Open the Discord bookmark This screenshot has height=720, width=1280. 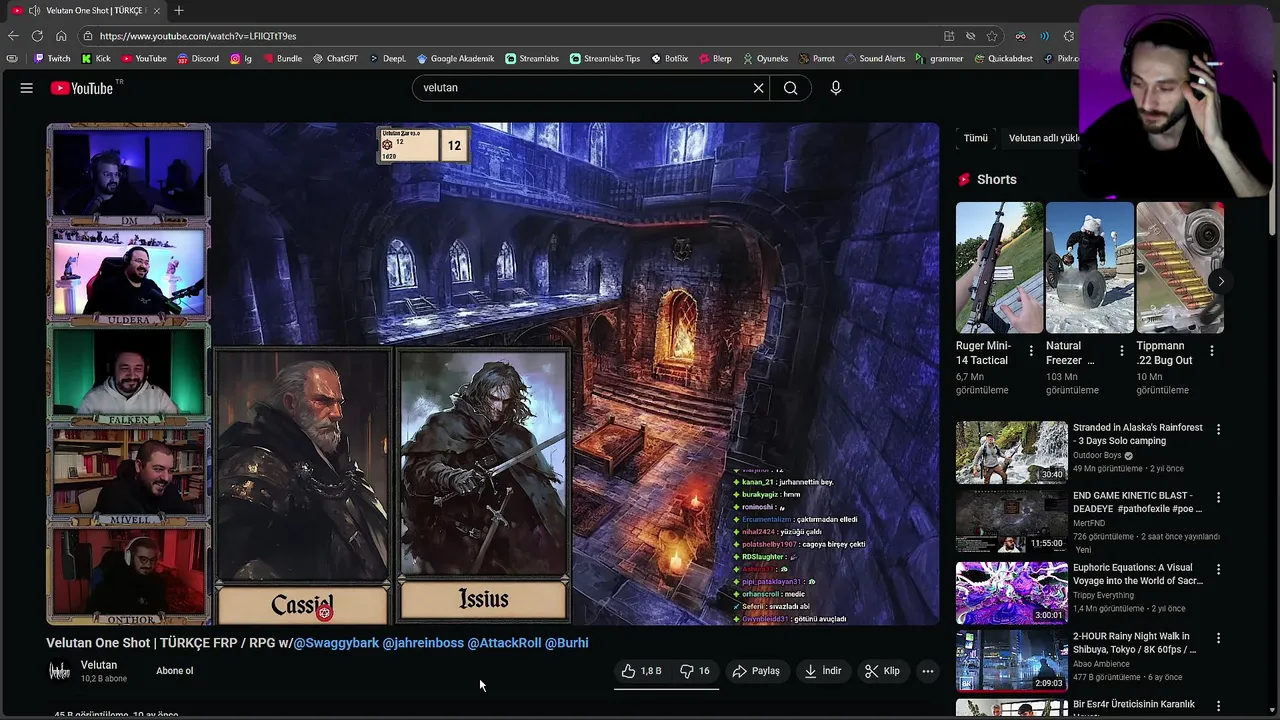pos(198,59)
